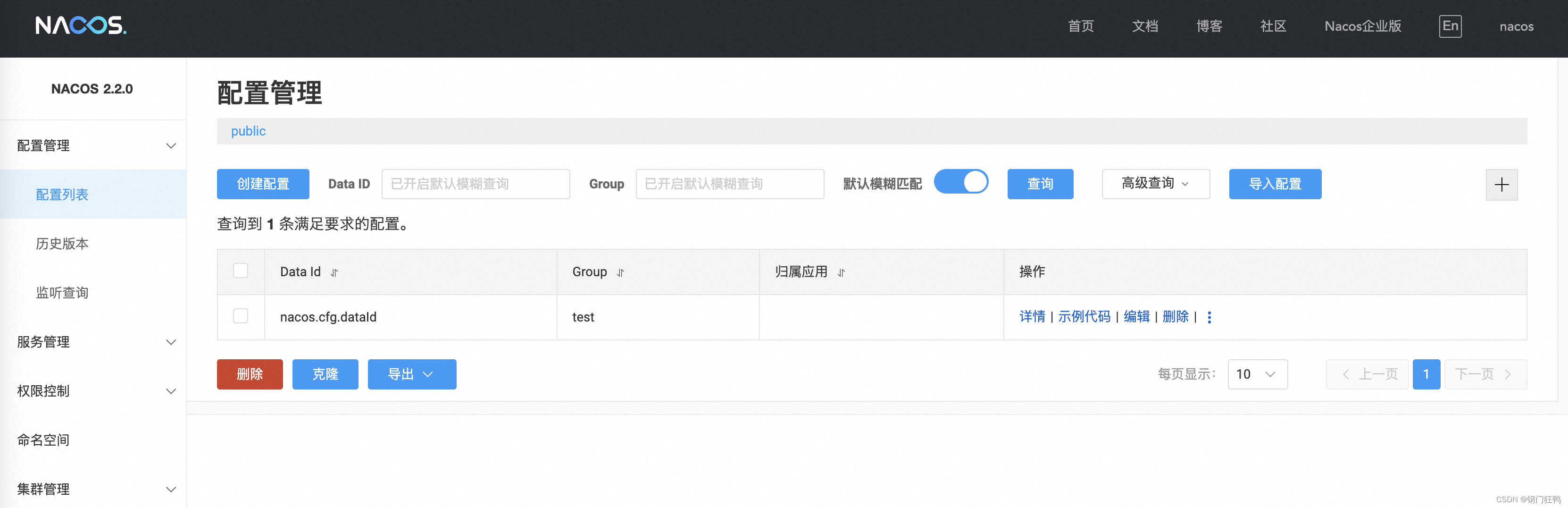
Task: Click the nacos user menu
Action: 1516,26
